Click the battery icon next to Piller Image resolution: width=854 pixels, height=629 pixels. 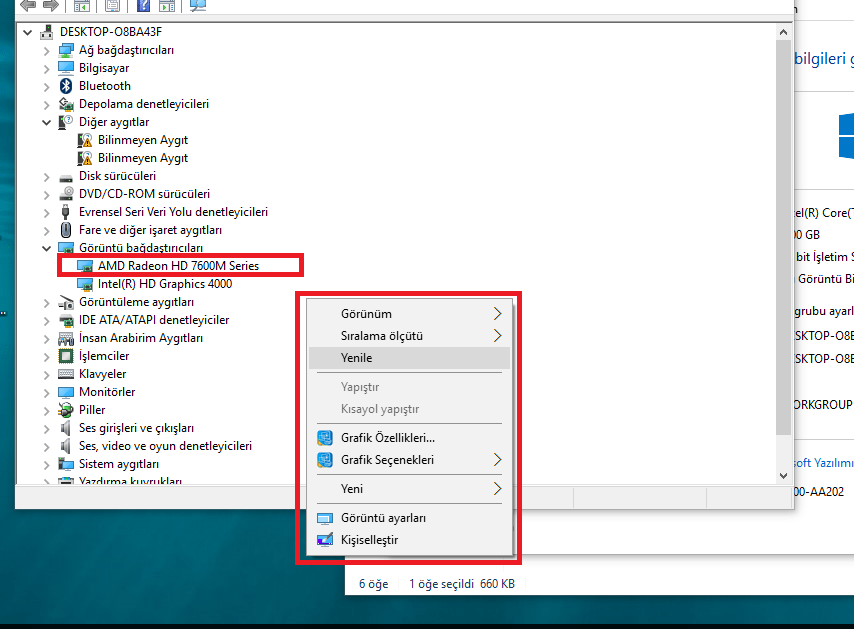click(66, 410)
